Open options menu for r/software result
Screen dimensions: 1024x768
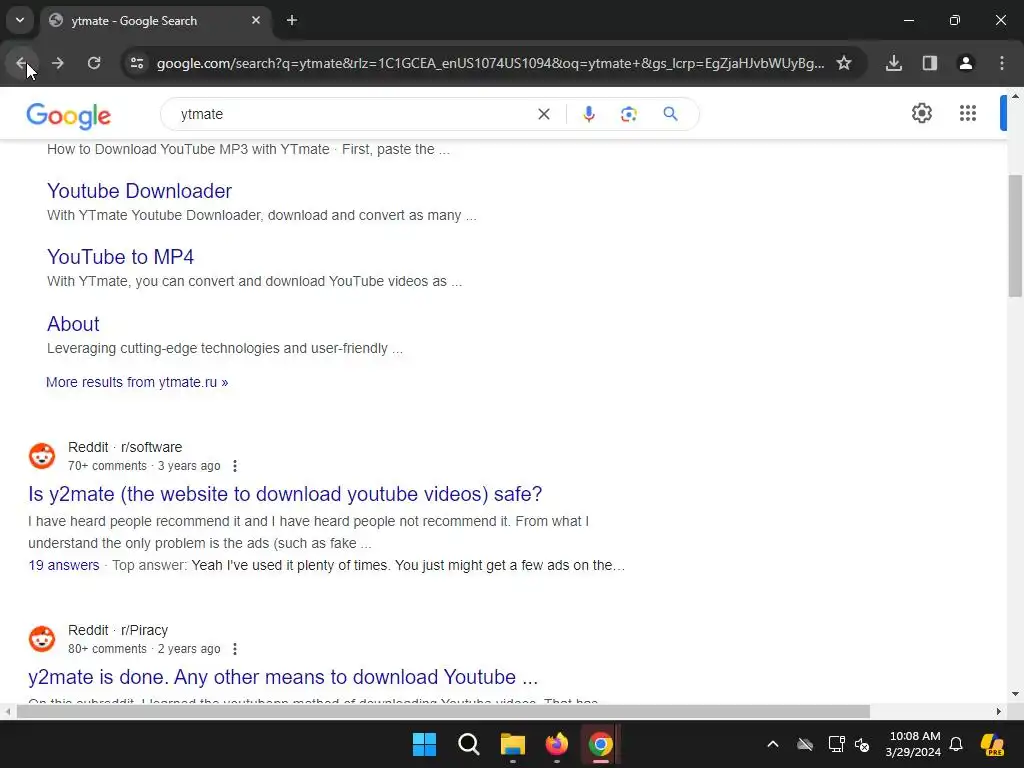click(x=234, y=466)
